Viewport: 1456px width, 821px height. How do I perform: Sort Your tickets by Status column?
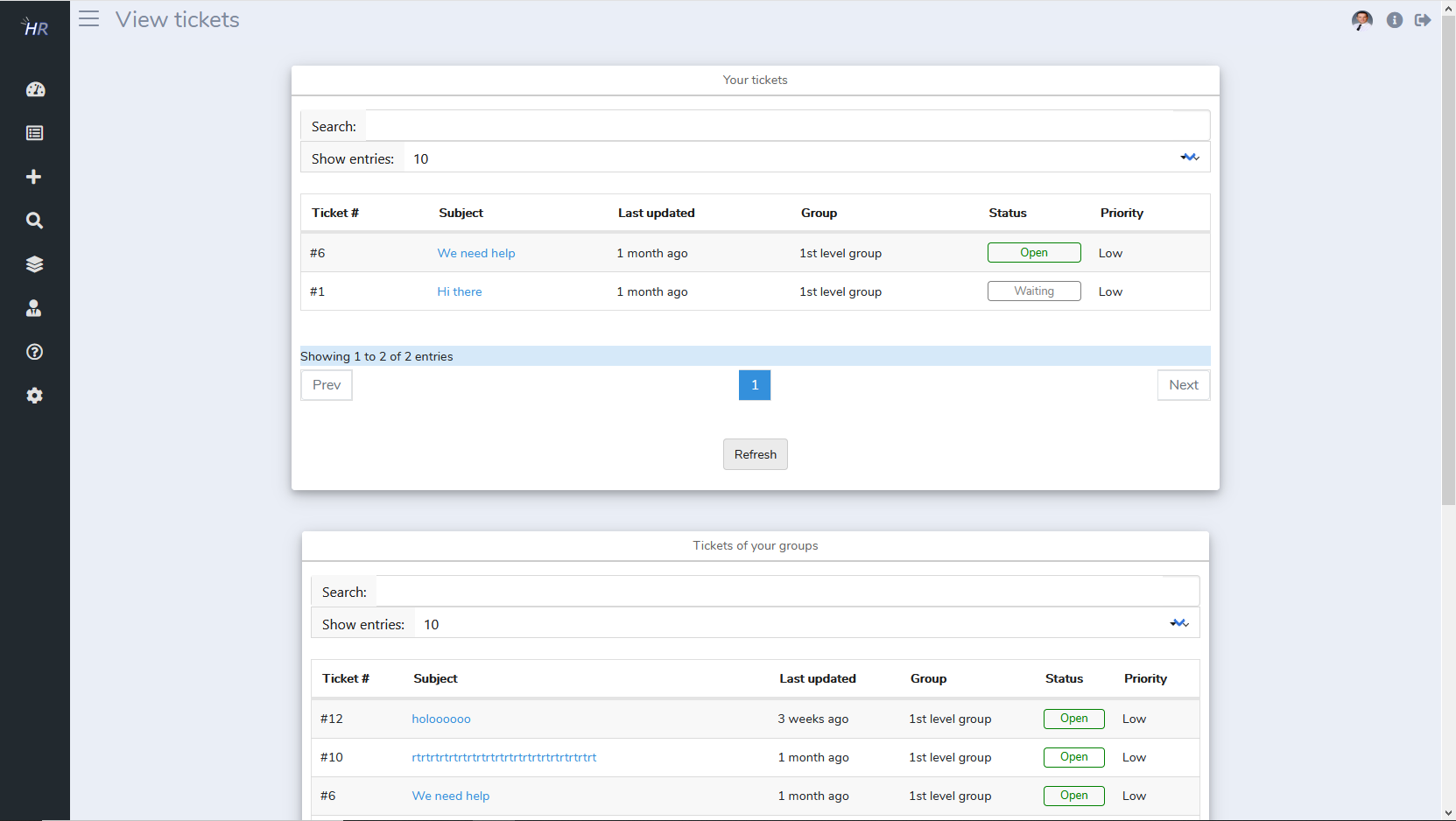1008,213
